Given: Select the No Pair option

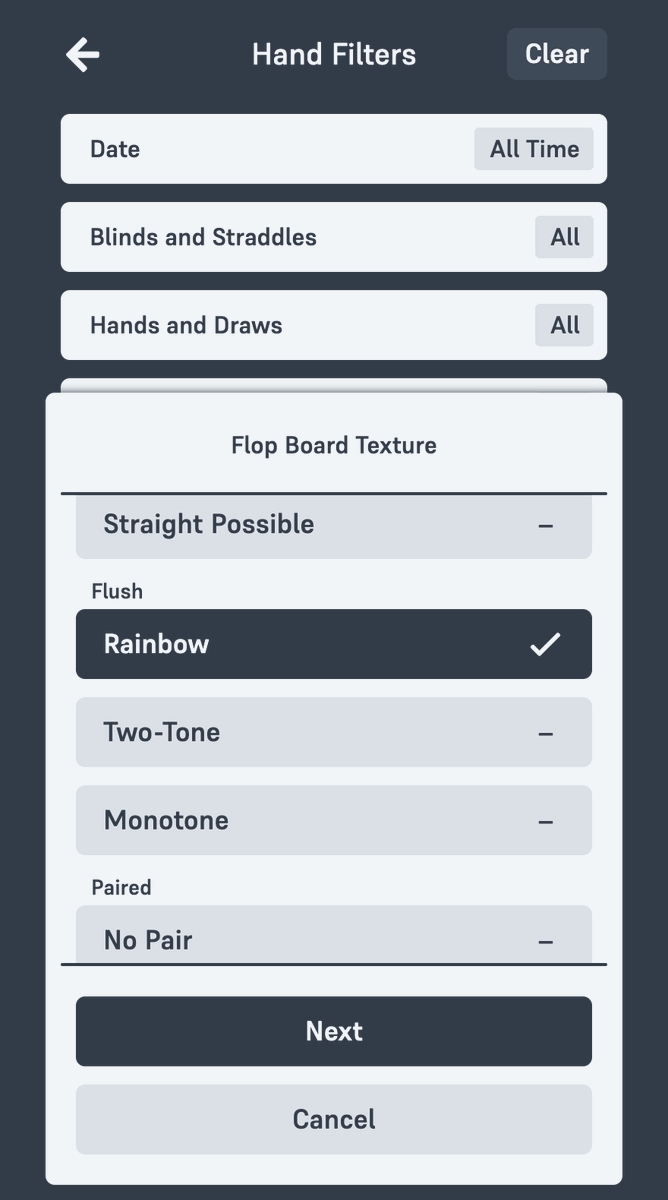Looking at the screenshot, I should (x=334, y=934).
